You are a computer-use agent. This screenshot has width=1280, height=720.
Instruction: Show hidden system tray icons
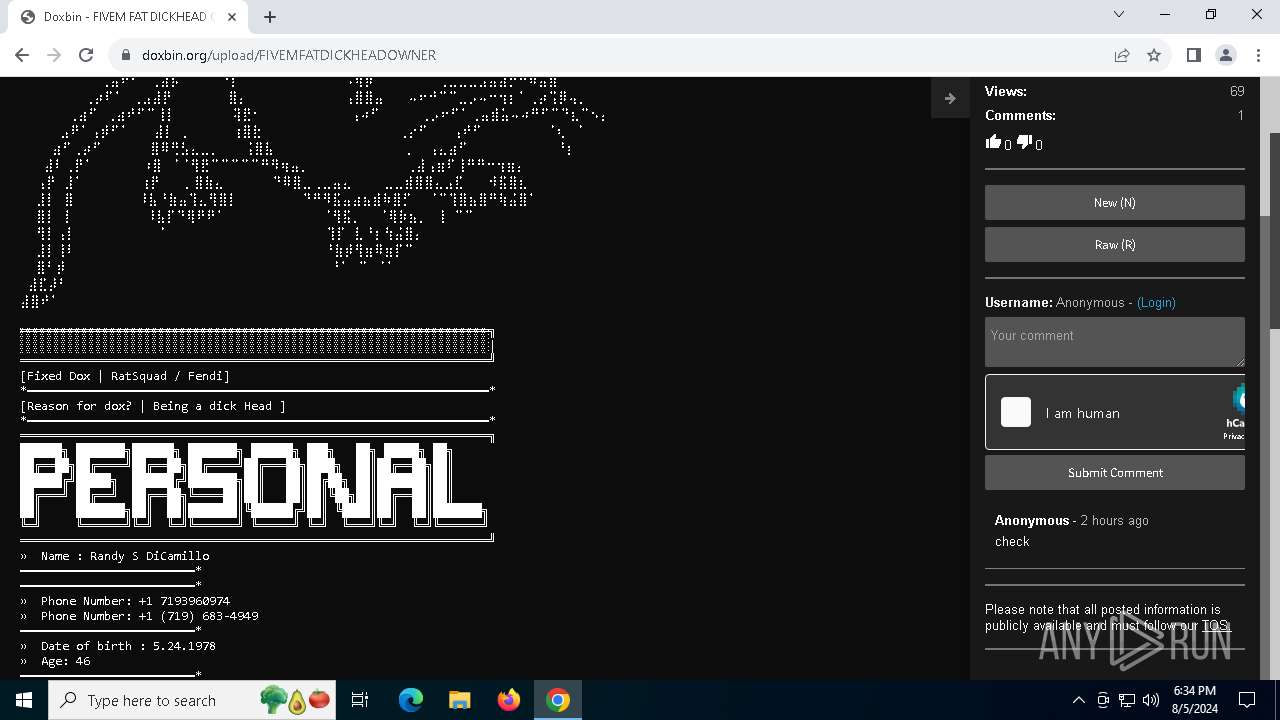tap(1078, 700)
